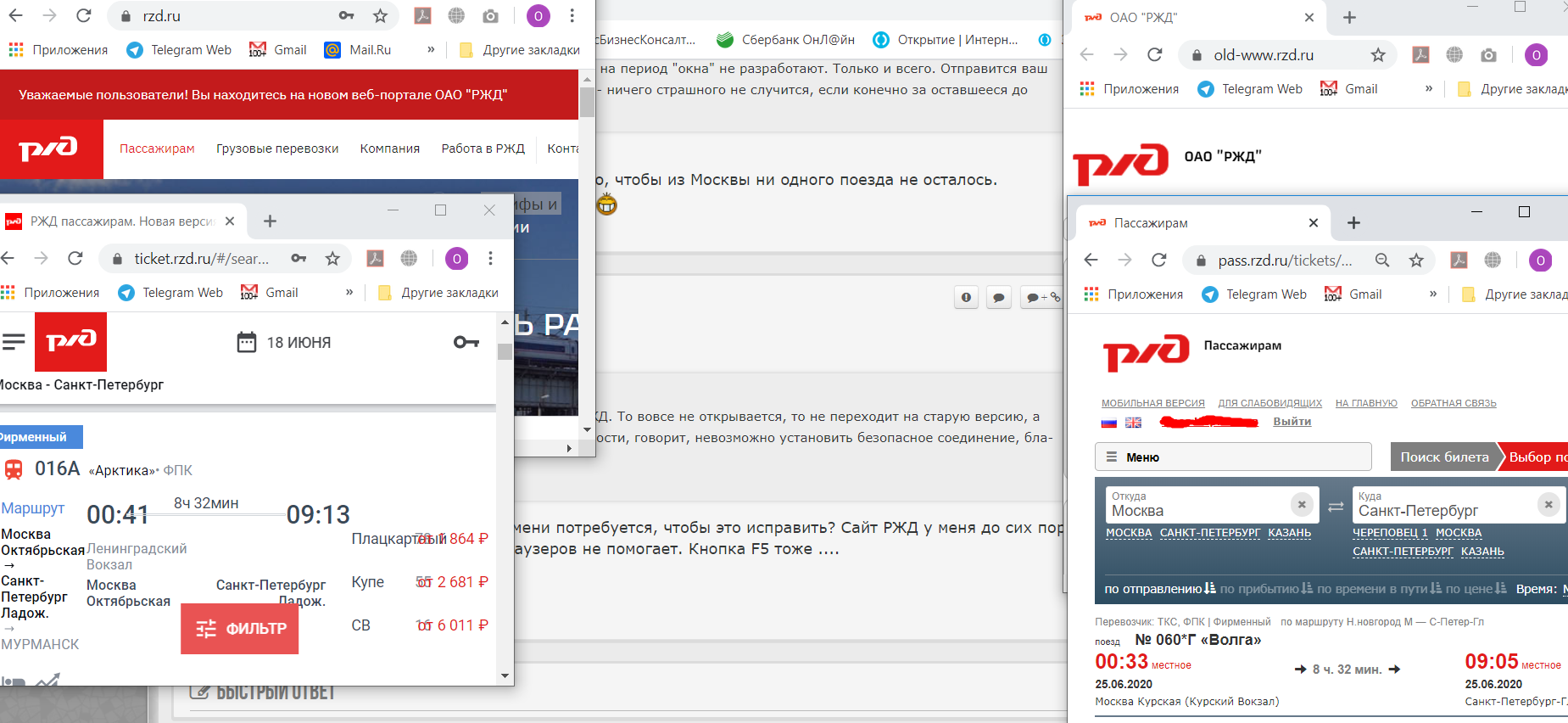Click the calendar icon beside 18 ИЮНЯ
Screen dimensions: 1568x723
tap(246, 342)
